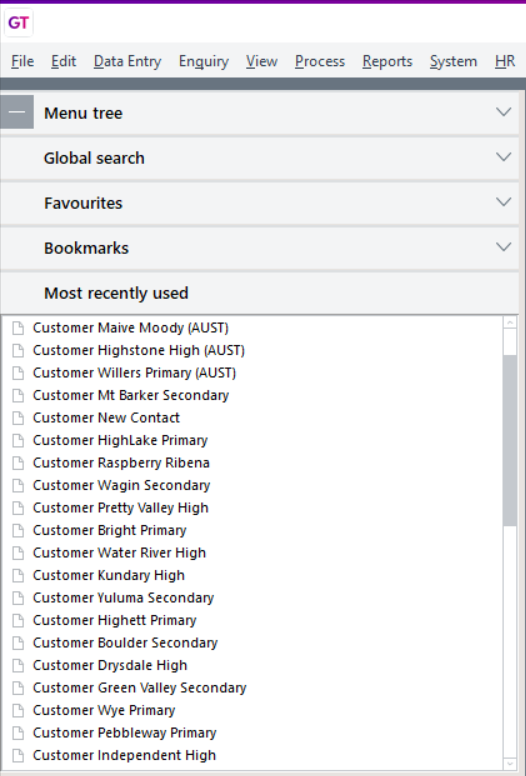Click the document icon beside Customer Bright Primary
Image resolution: width=526 pixels, height=776 pixels.
pos(18,531)
